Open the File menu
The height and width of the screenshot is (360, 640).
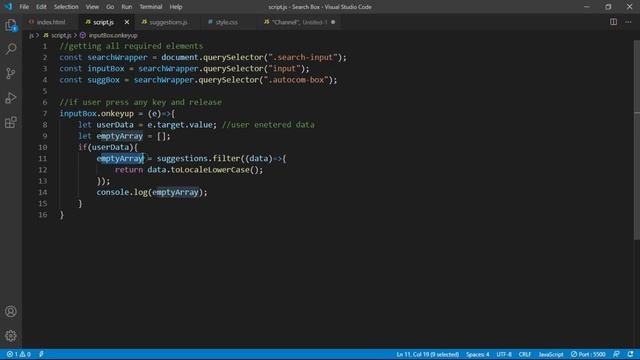[x=24, y=7]
